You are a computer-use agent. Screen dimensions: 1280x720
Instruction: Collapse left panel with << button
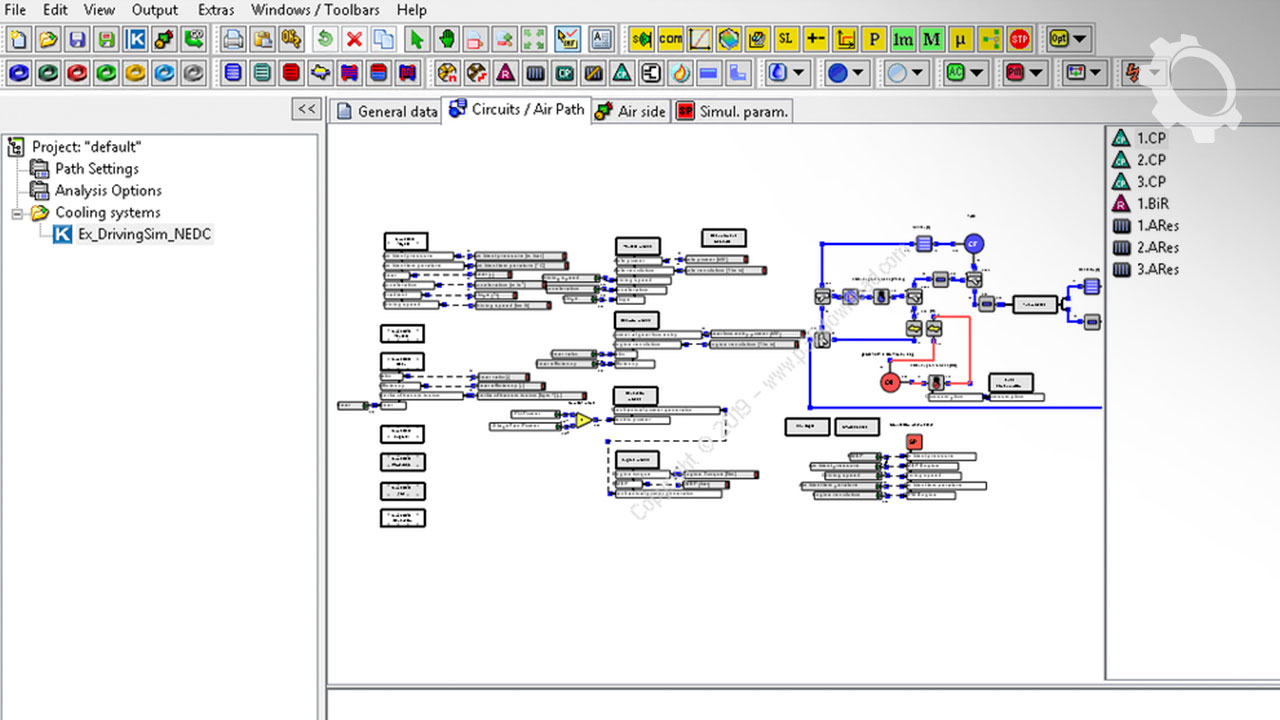306,109
